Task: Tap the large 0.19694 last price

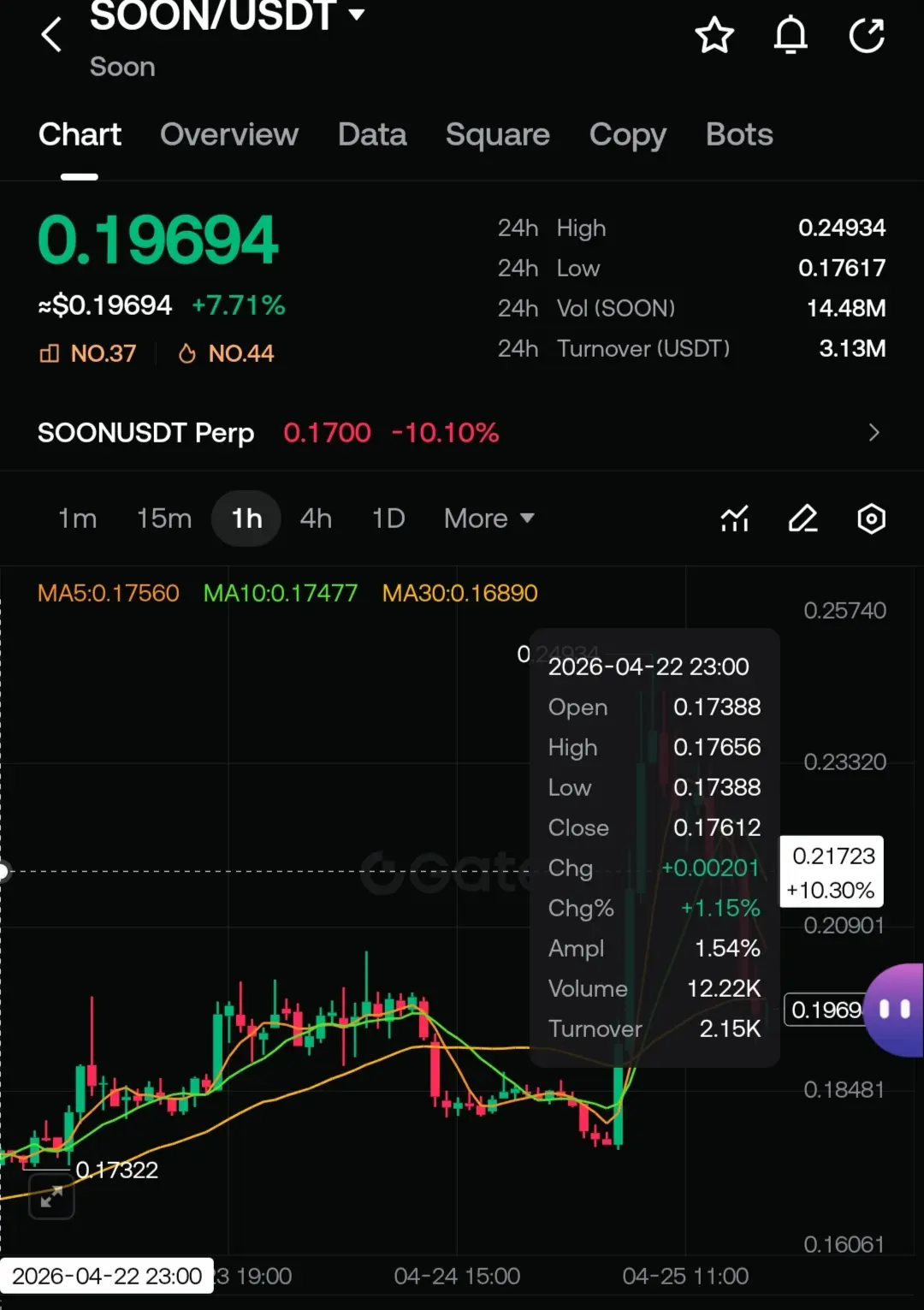Action: click(158, 240)
